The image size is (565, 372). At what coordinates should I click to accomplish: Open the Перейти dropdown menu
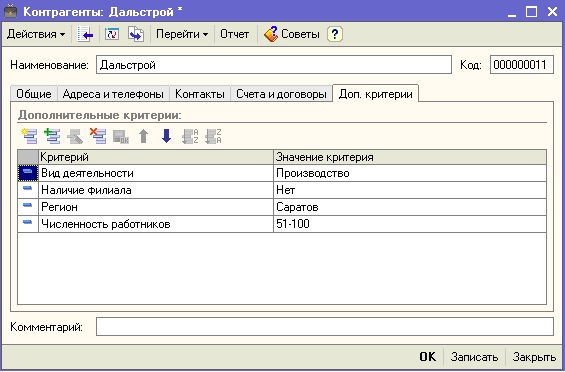(x=182, y=34)
